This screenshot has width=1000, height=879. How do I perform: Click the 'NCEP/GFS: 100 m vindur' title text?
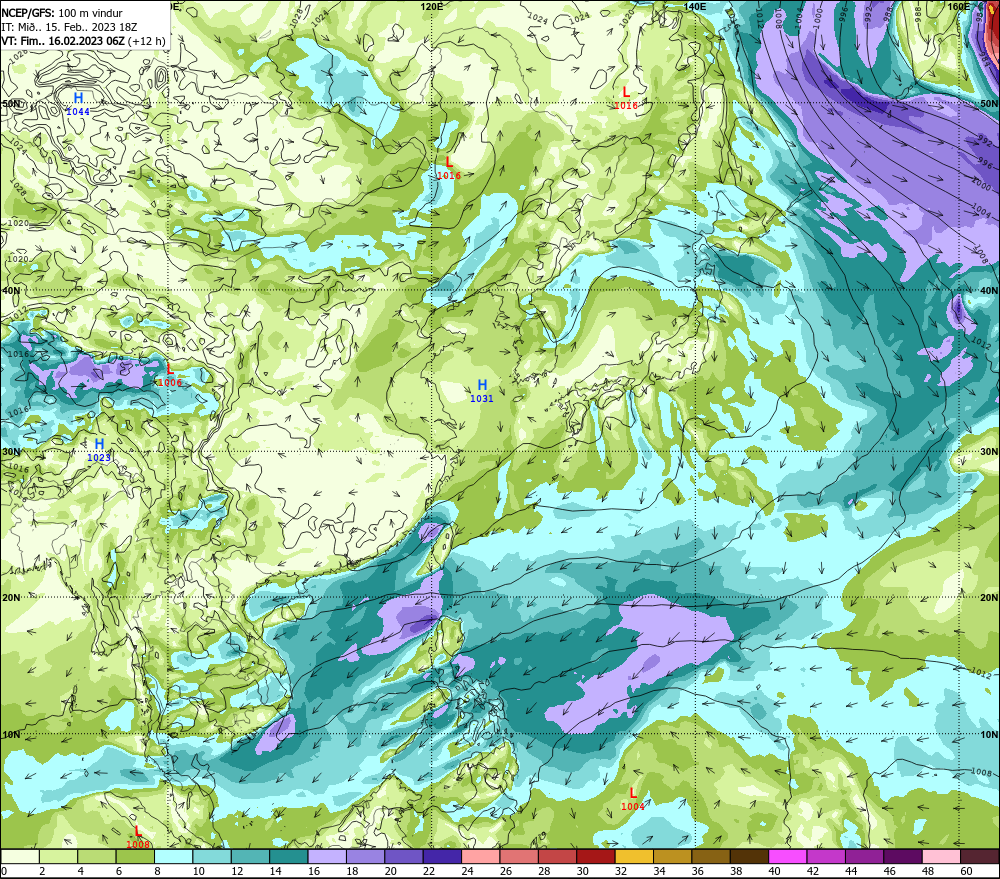62,13
